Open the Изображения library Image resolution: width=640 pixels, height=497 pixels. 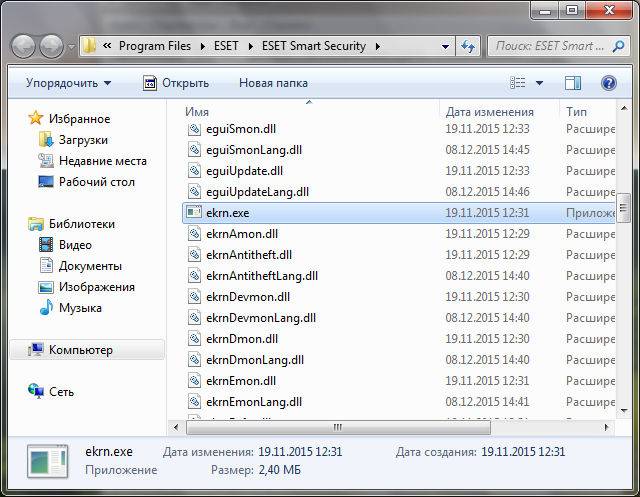(87, 287)
